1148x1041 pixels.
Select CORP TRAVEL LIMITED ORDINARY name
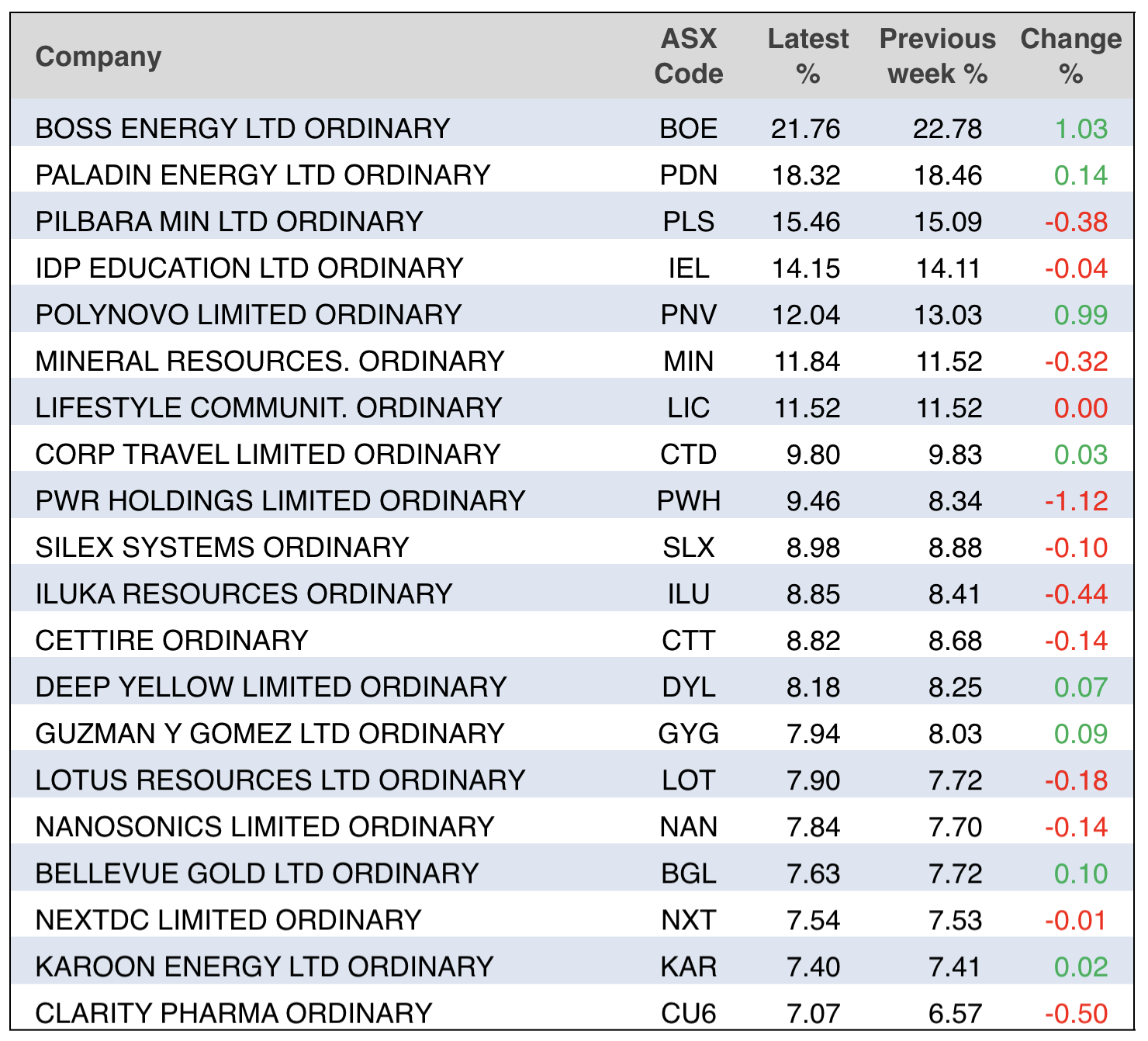pyautogui.click(x=268, y=455)
